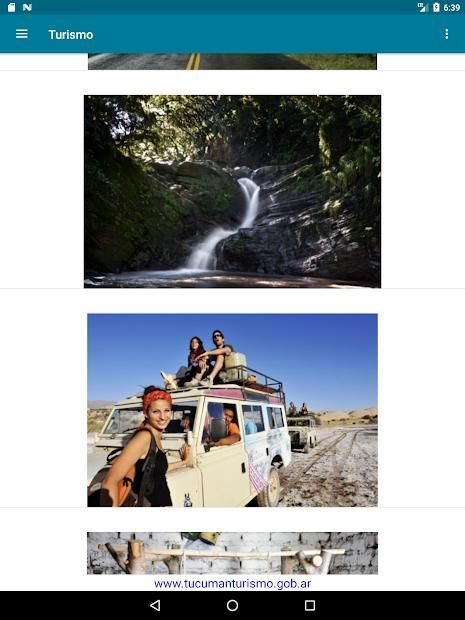This screenshot has width=465, height=620.
Task: Tap the second jeep in the background
Action: (x=302, y=429)
